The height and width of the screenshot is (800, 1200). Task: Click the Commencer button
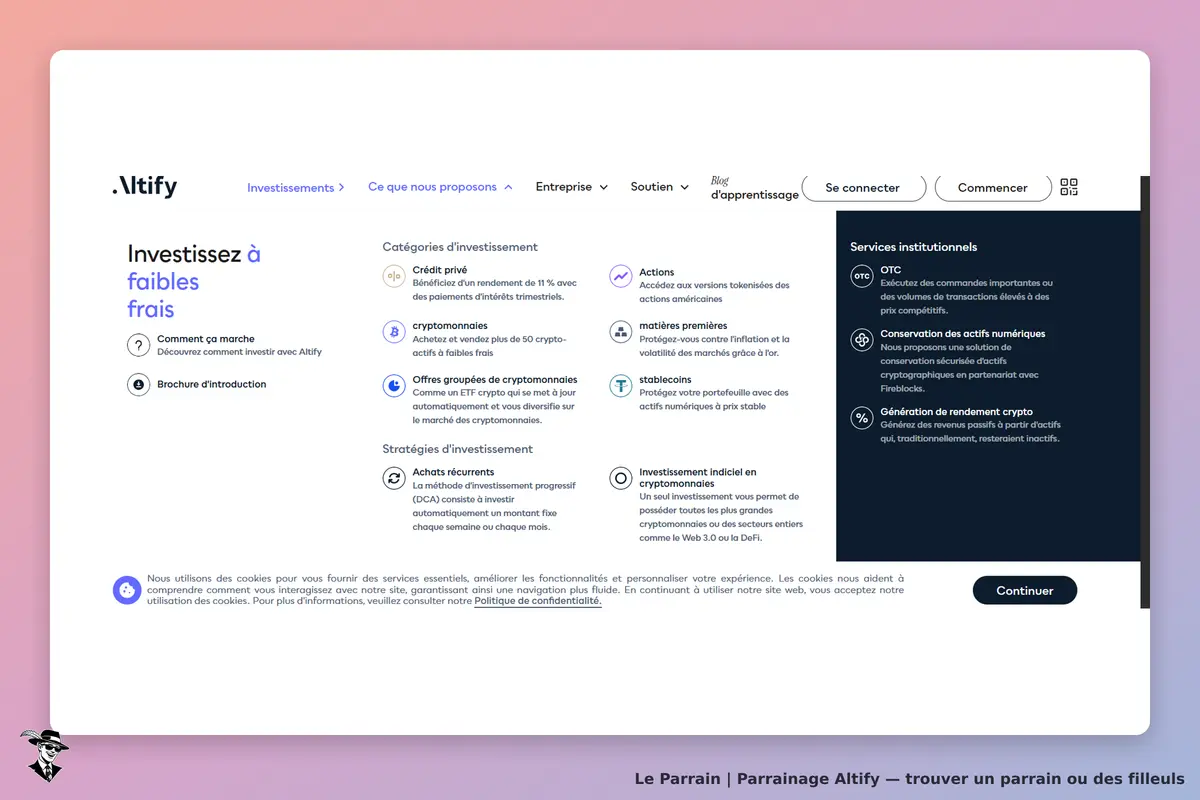point(993,188)
